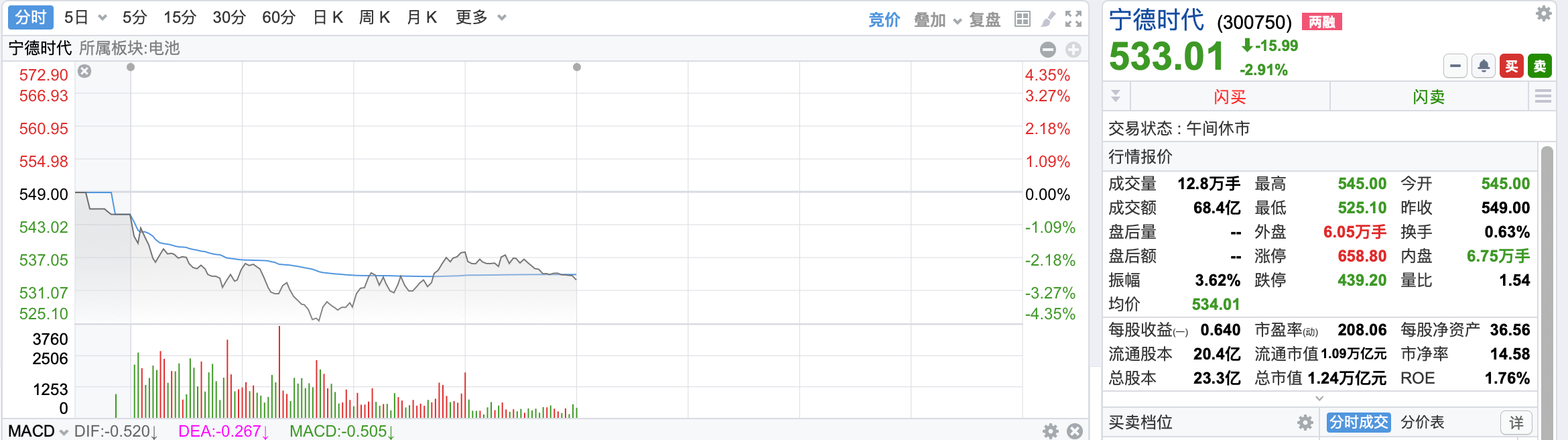
Task: Click the 跌停 439.20 value
Action: 1362,280
